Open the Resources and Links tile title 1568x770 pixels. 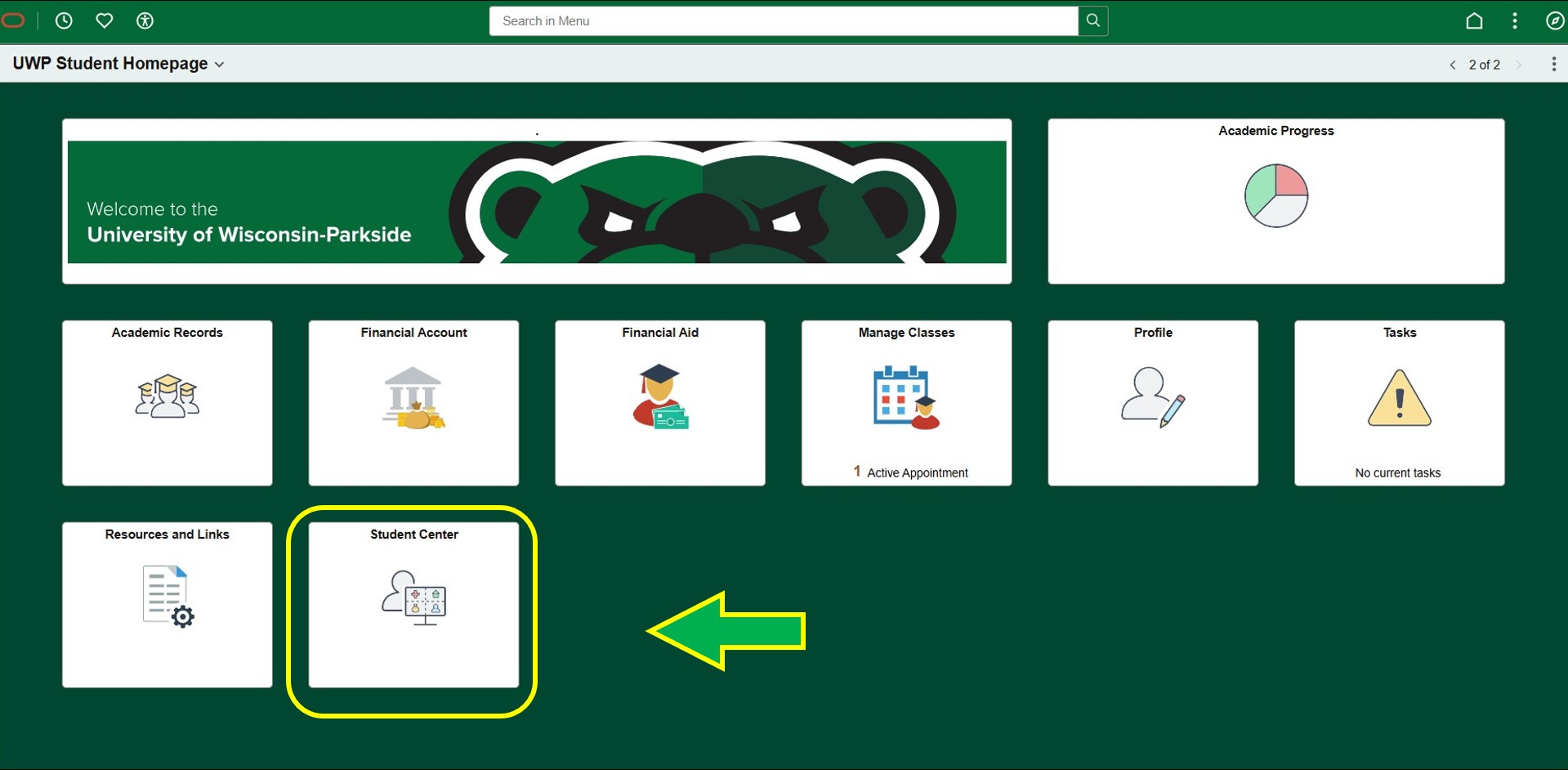tap(168, 535)
